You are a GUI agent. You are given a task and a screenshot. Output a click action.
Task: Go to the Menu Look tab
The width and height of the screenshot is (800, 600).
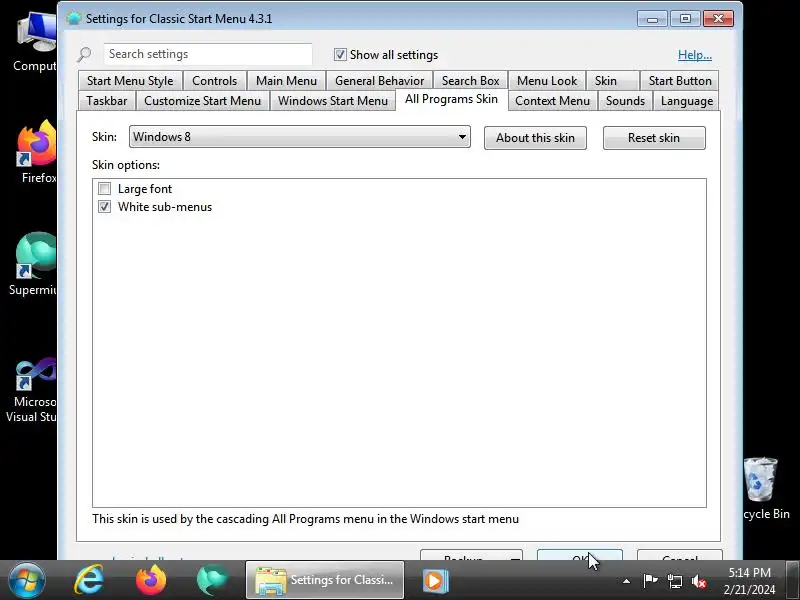tap(547, 81)
